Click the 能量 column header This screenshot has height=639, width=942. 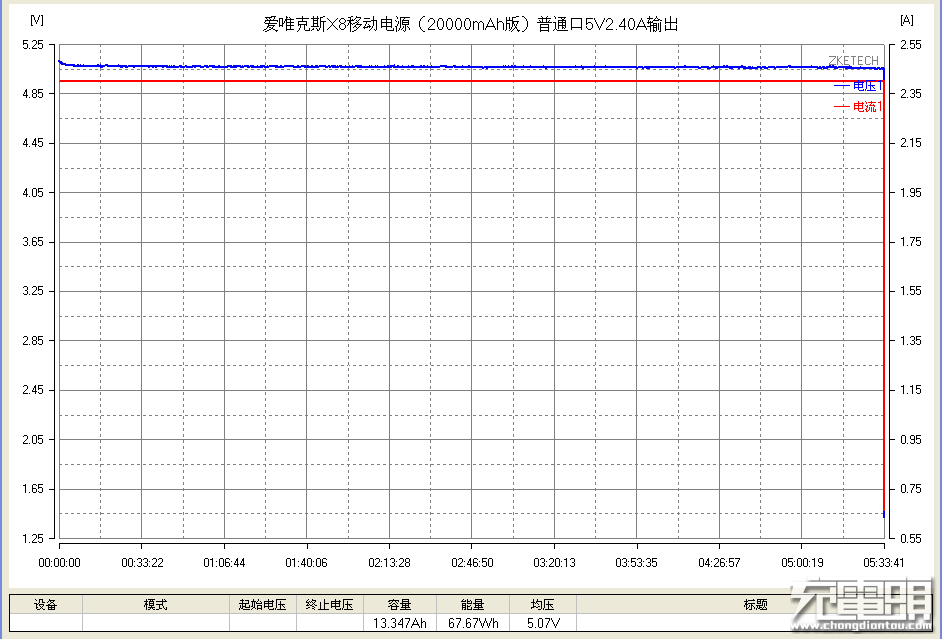pos(473,604)
